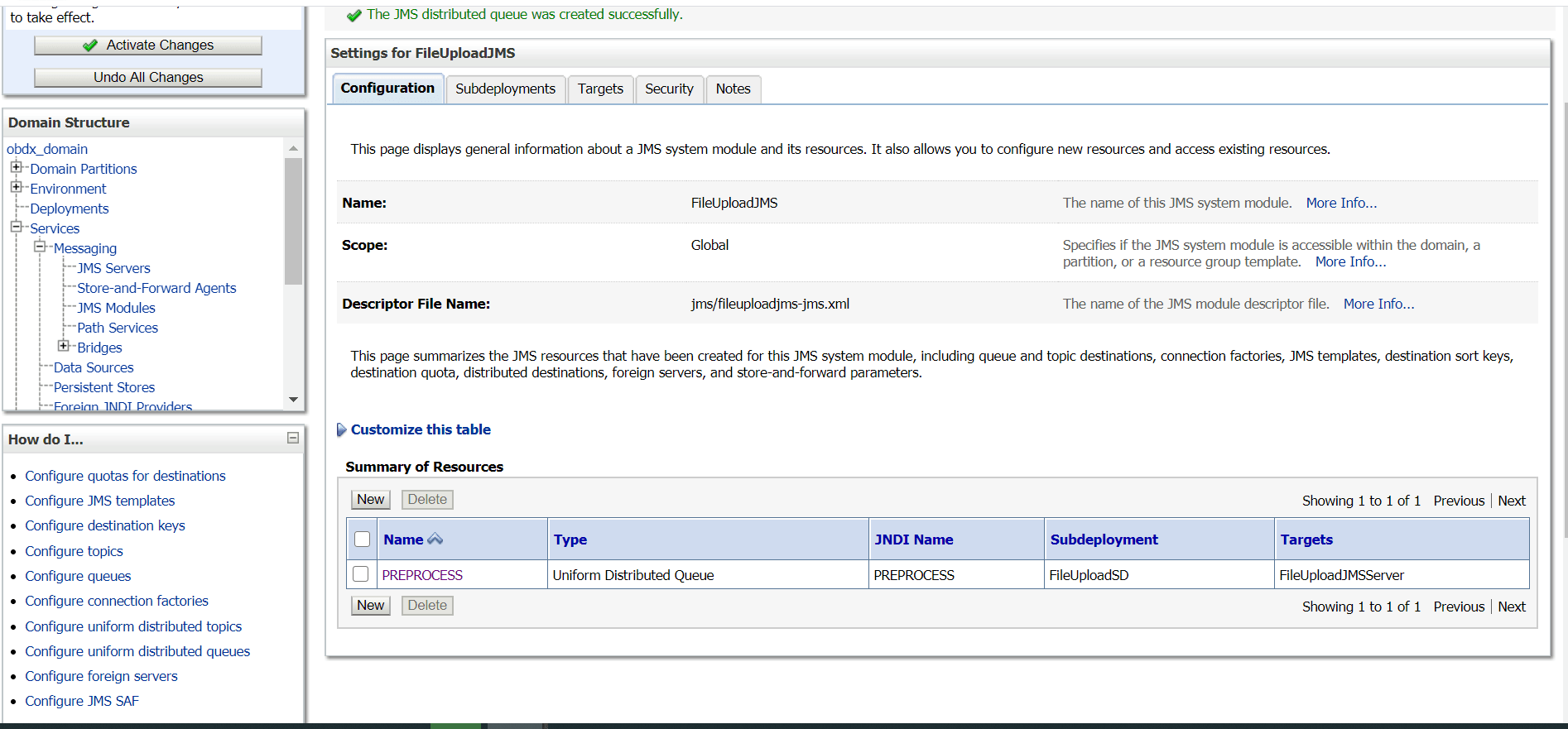Click the jms/fileuploadjms-jms.xml descriptor value

click(770, 304)
